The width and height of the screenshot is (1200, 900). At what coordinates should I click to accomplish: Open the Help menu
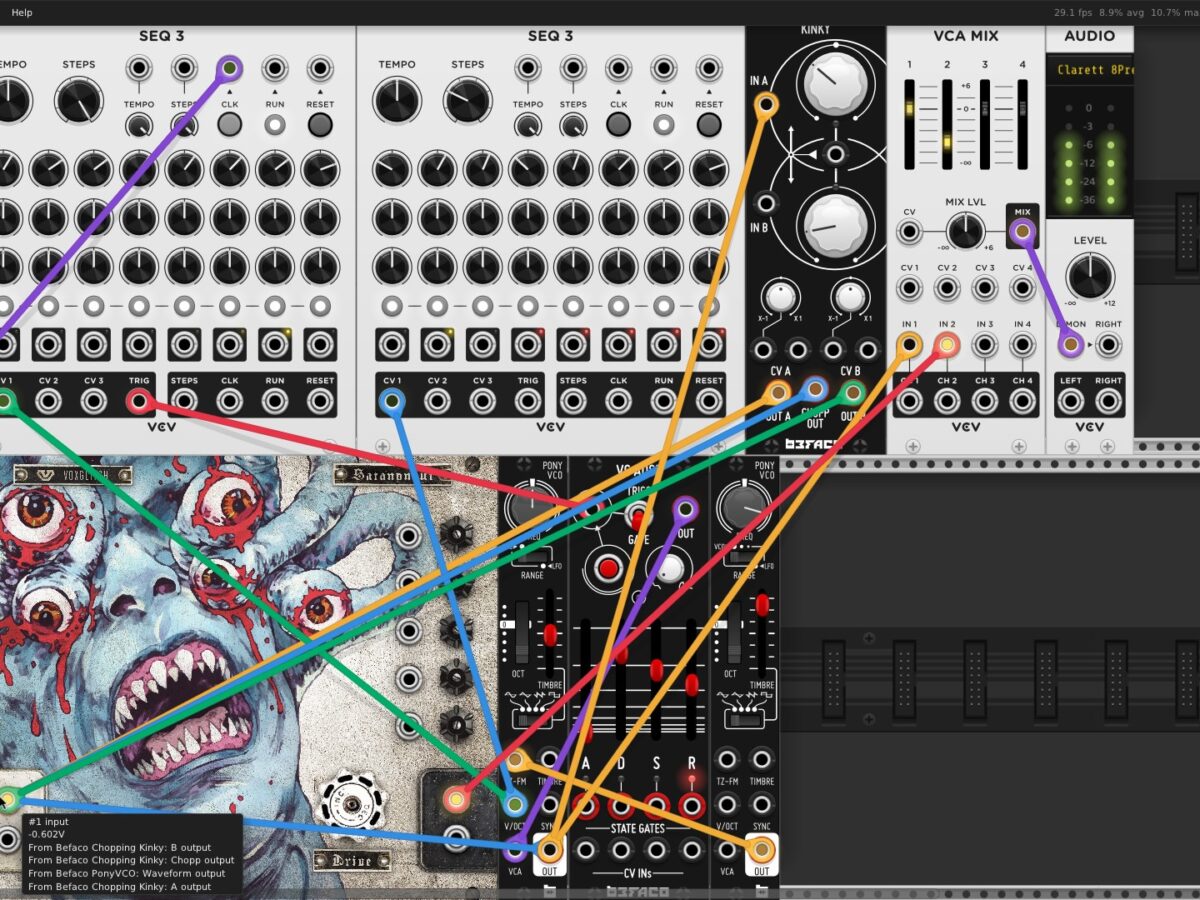(x=22, y=12)
